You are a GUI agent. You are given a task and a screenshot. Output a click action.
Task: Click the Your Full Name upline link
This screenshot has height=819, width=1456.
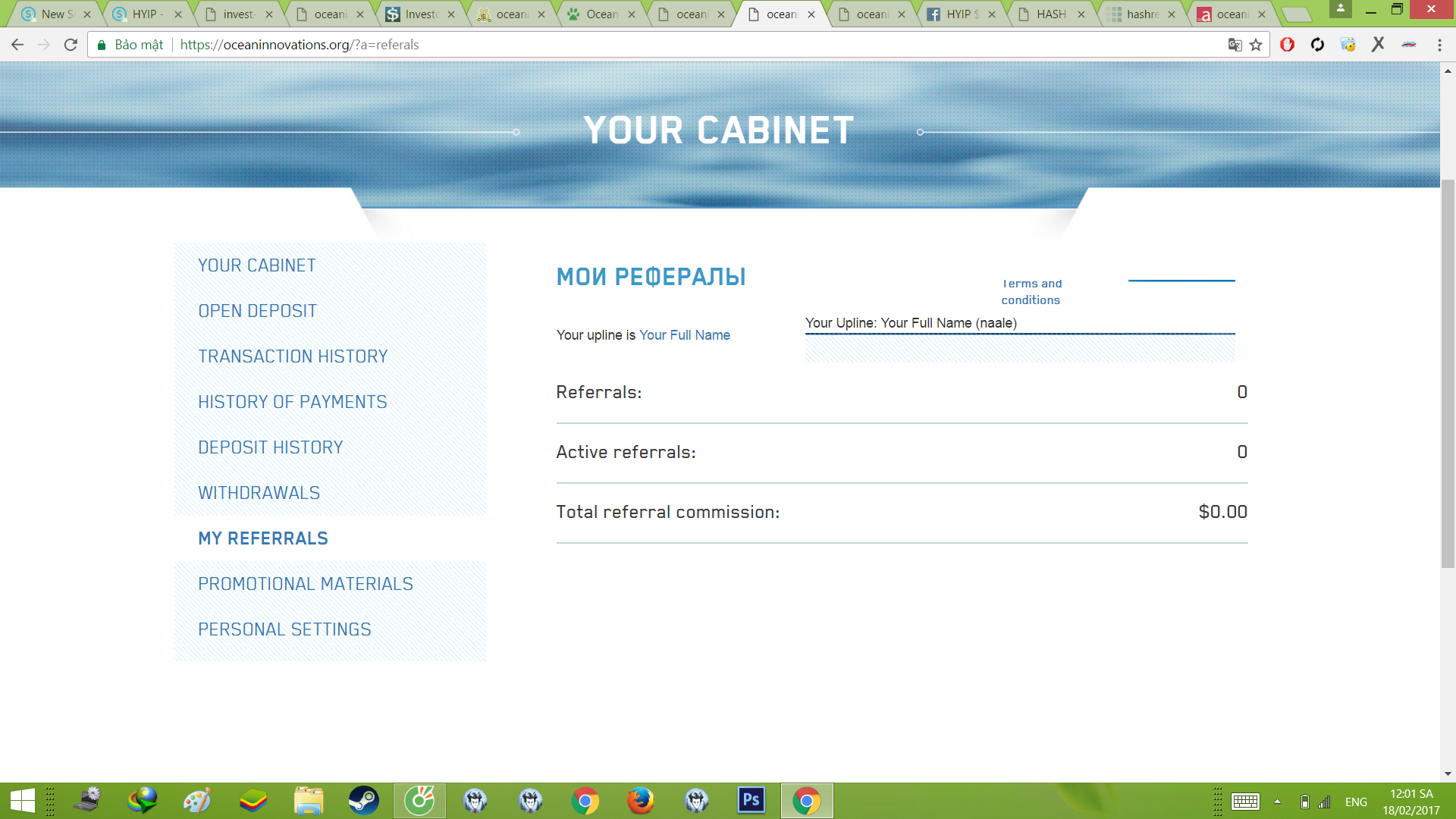[x=684, y=335]
